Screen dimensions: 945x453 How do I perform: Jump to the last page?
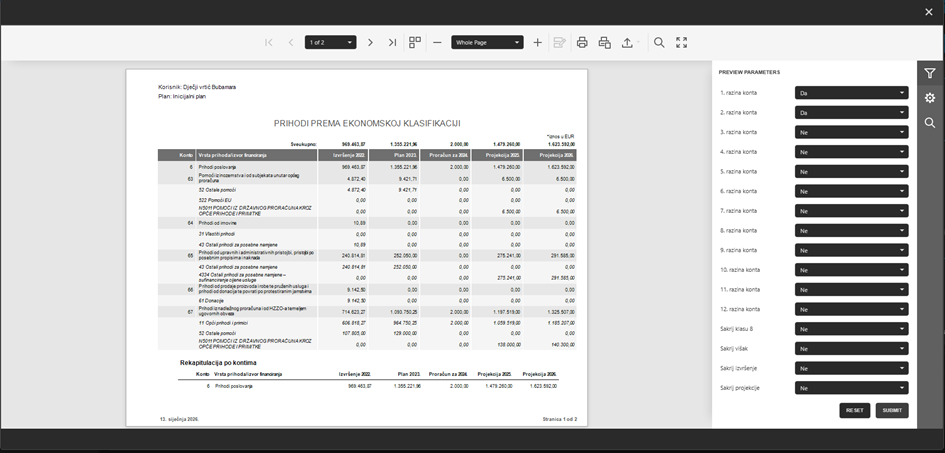(x=392, y=43)
